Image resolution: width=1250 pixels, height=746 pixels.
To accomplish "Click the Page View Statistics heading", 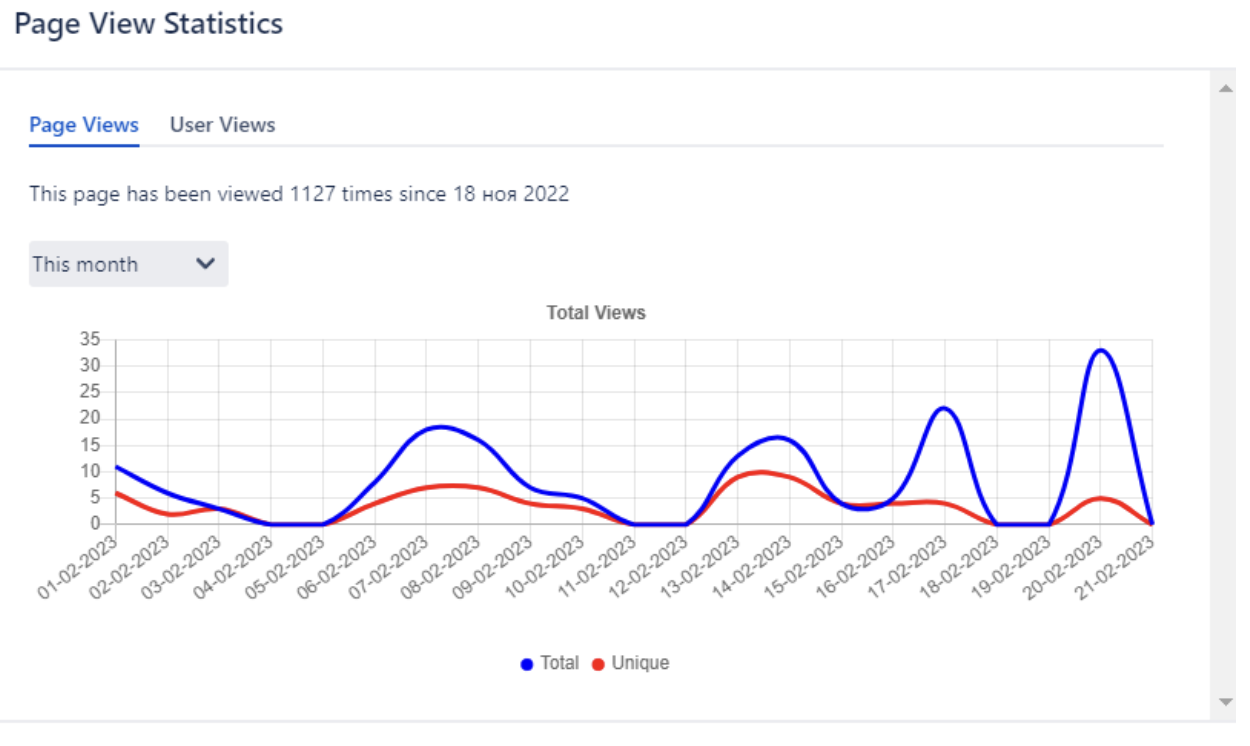I will (x=149, y=23).
